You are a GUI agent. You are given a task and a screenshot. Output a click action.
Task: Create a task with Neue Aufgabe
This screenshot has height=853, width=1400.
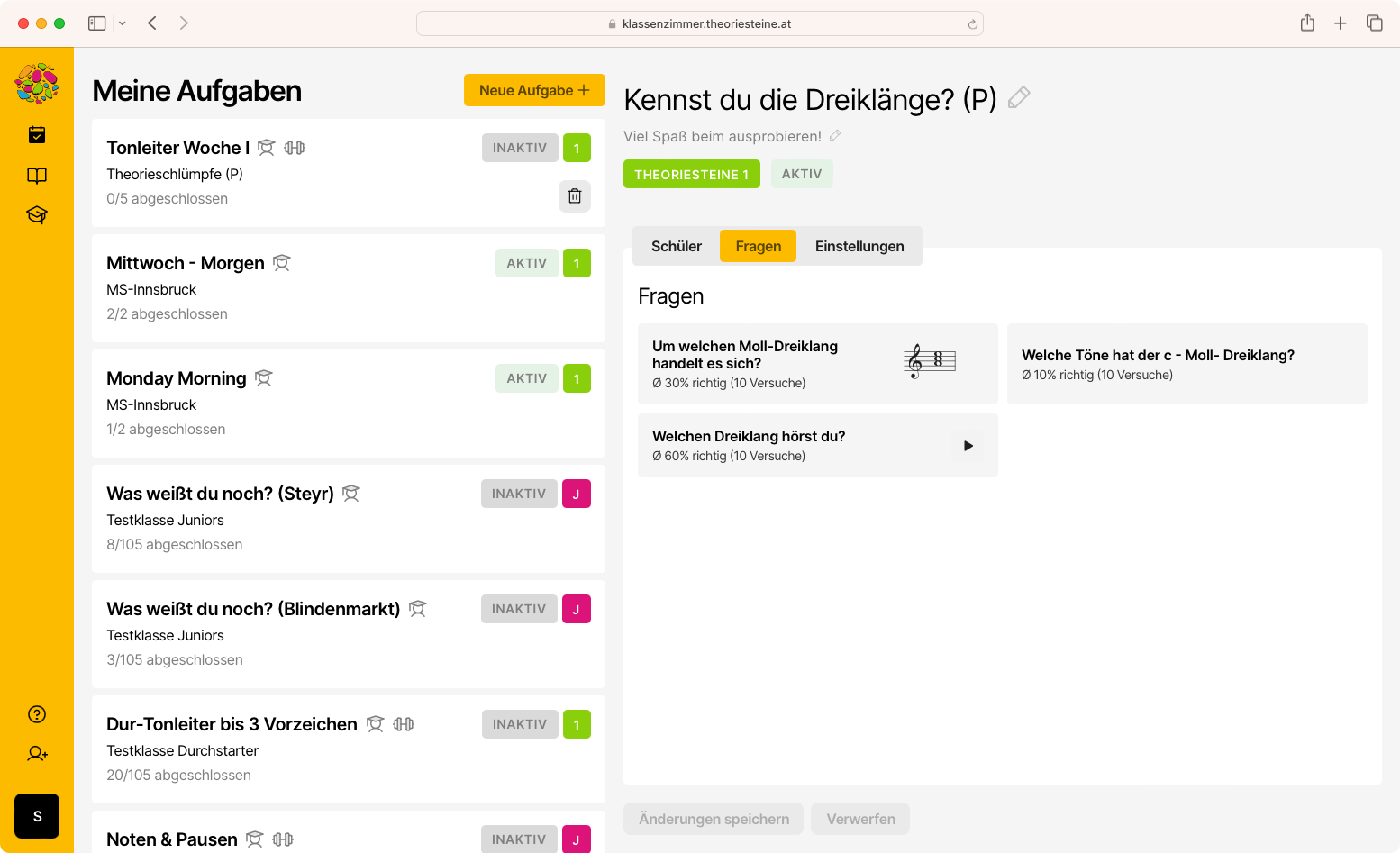534,90
